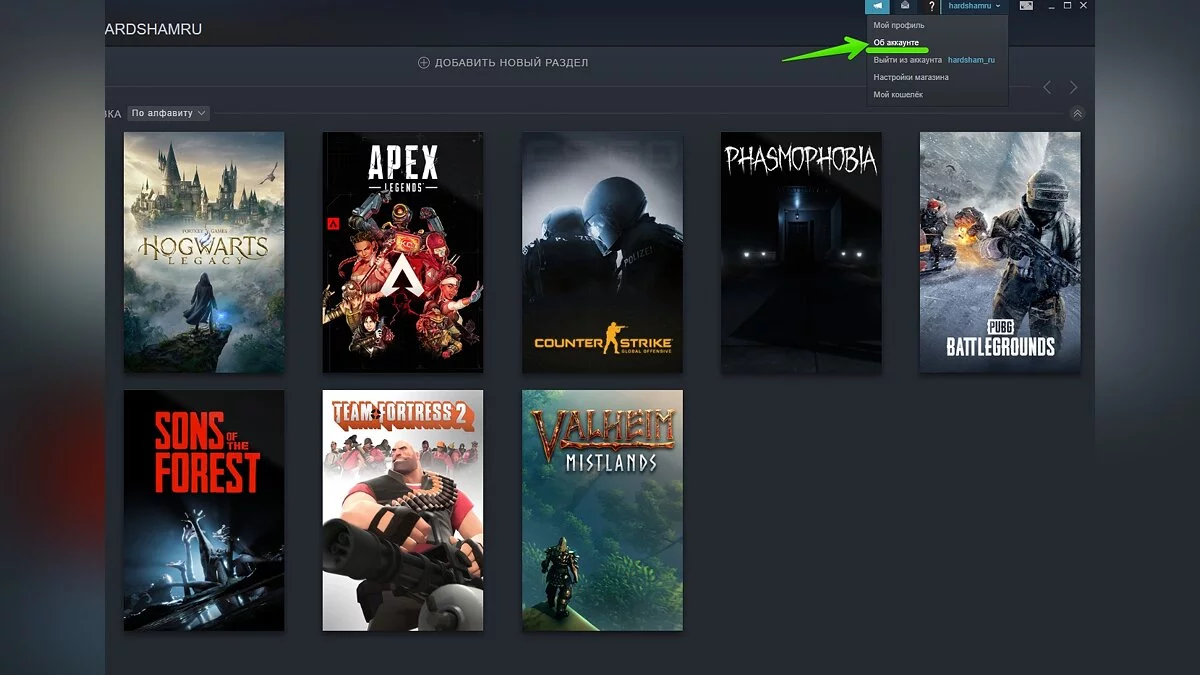Open Мой кошелёк menu entry
The height and width of the screenshot is (675, 1200).
(x=898, y=94)
